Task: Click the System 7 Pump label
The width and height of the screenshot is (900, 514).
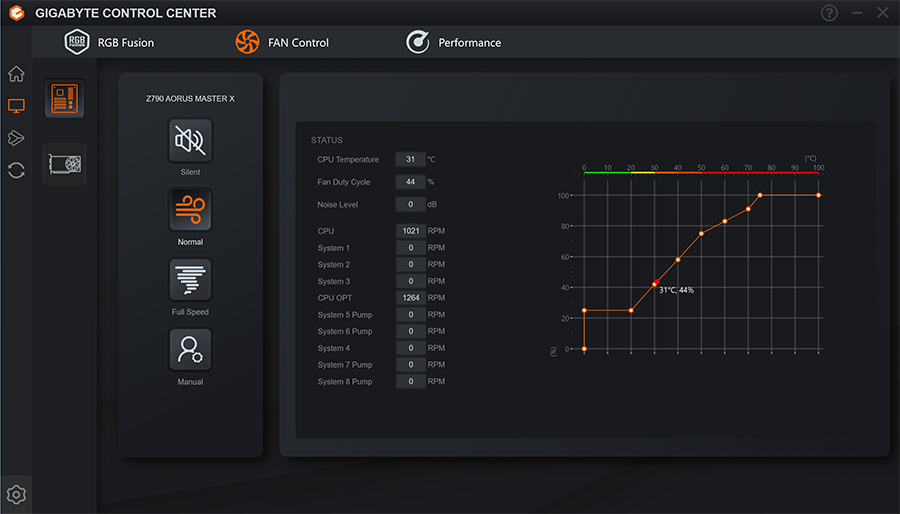Action: [345, 365]
